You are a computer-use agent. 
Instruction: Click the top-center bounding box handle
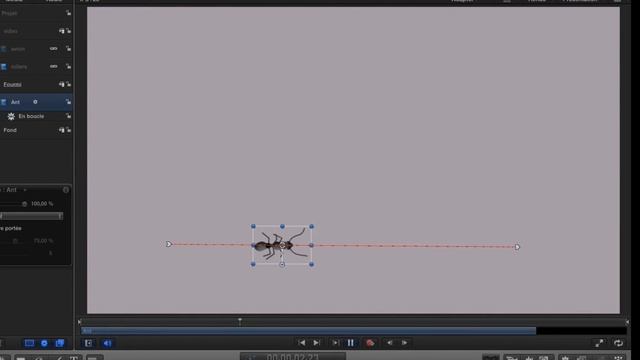point(282,226)
